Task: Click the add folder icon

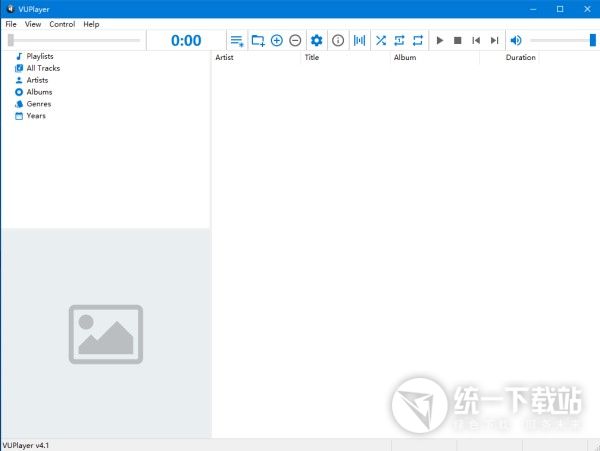Action: [x=258, y=40]
